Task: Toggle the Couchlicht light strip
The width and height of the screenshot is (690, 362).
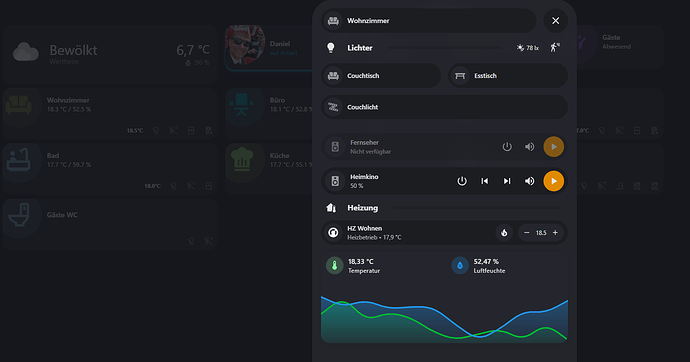Action: coord(444,107)
